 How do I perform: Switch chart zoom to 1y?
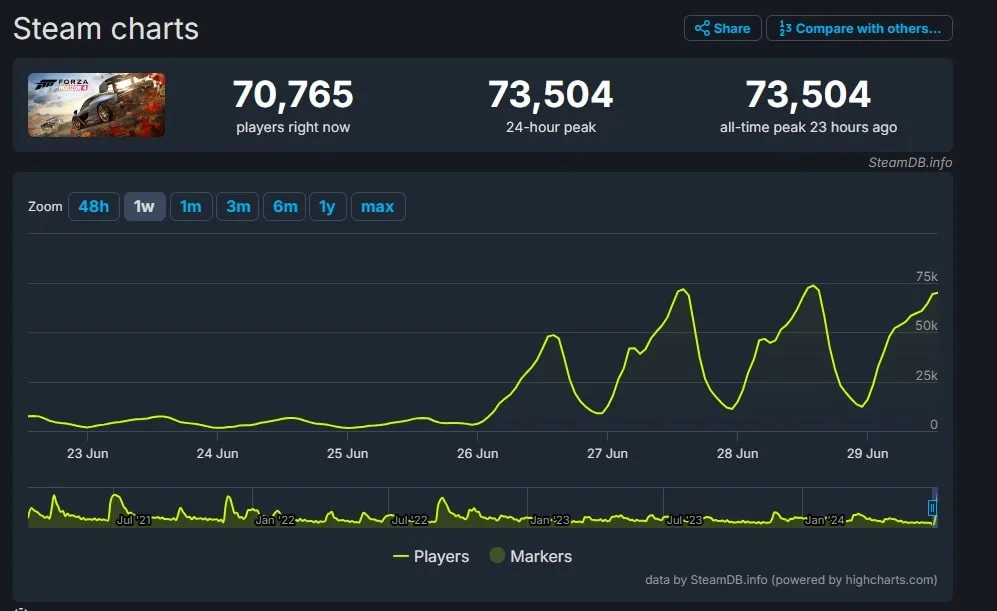(327, 207)
